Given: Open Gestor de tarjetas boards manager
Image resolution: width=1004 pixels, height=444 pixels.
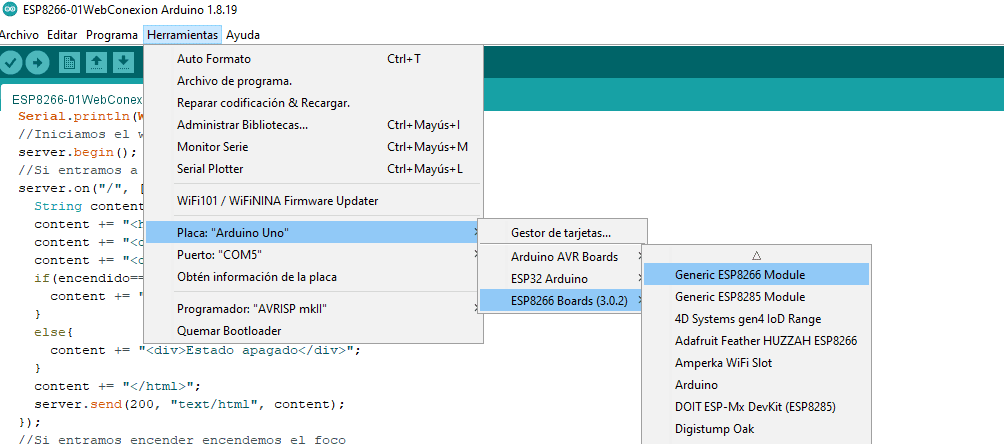Looking at the screenshot, I should point(563,233).
